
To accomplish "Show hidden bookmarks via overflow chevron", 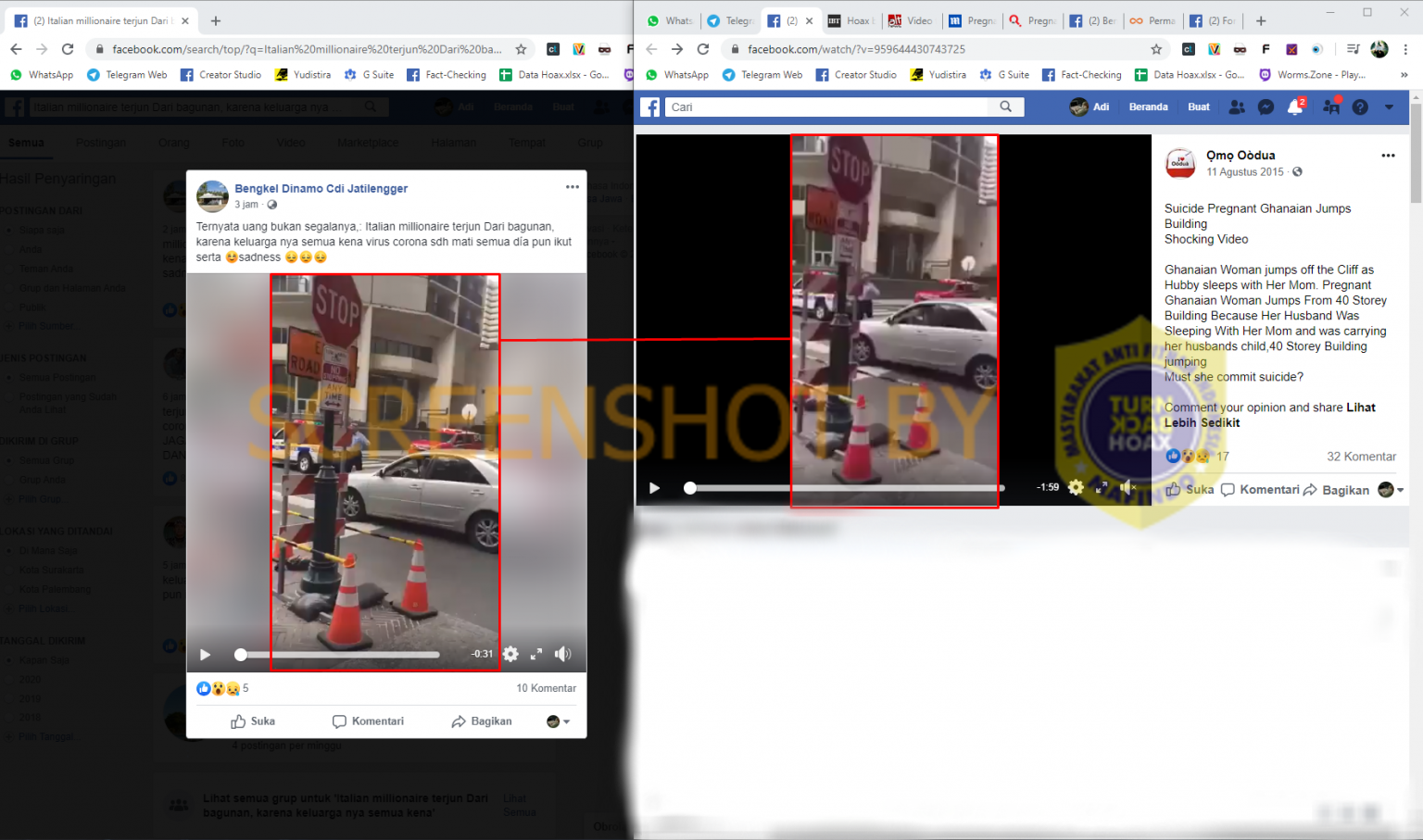I will click(1404, 75).
